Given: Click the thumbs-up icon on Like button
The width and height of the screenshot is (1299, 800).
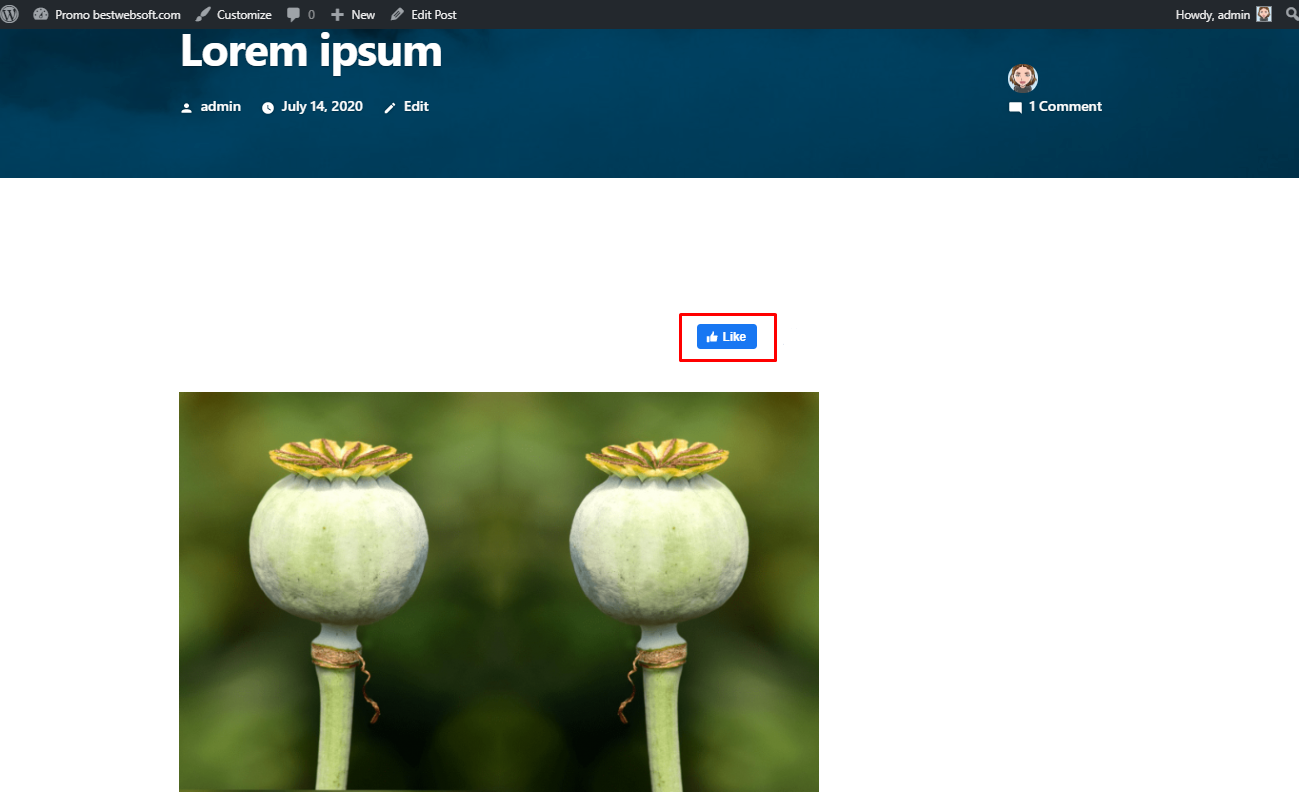Looking at the screenshot, I should (712, 337).
